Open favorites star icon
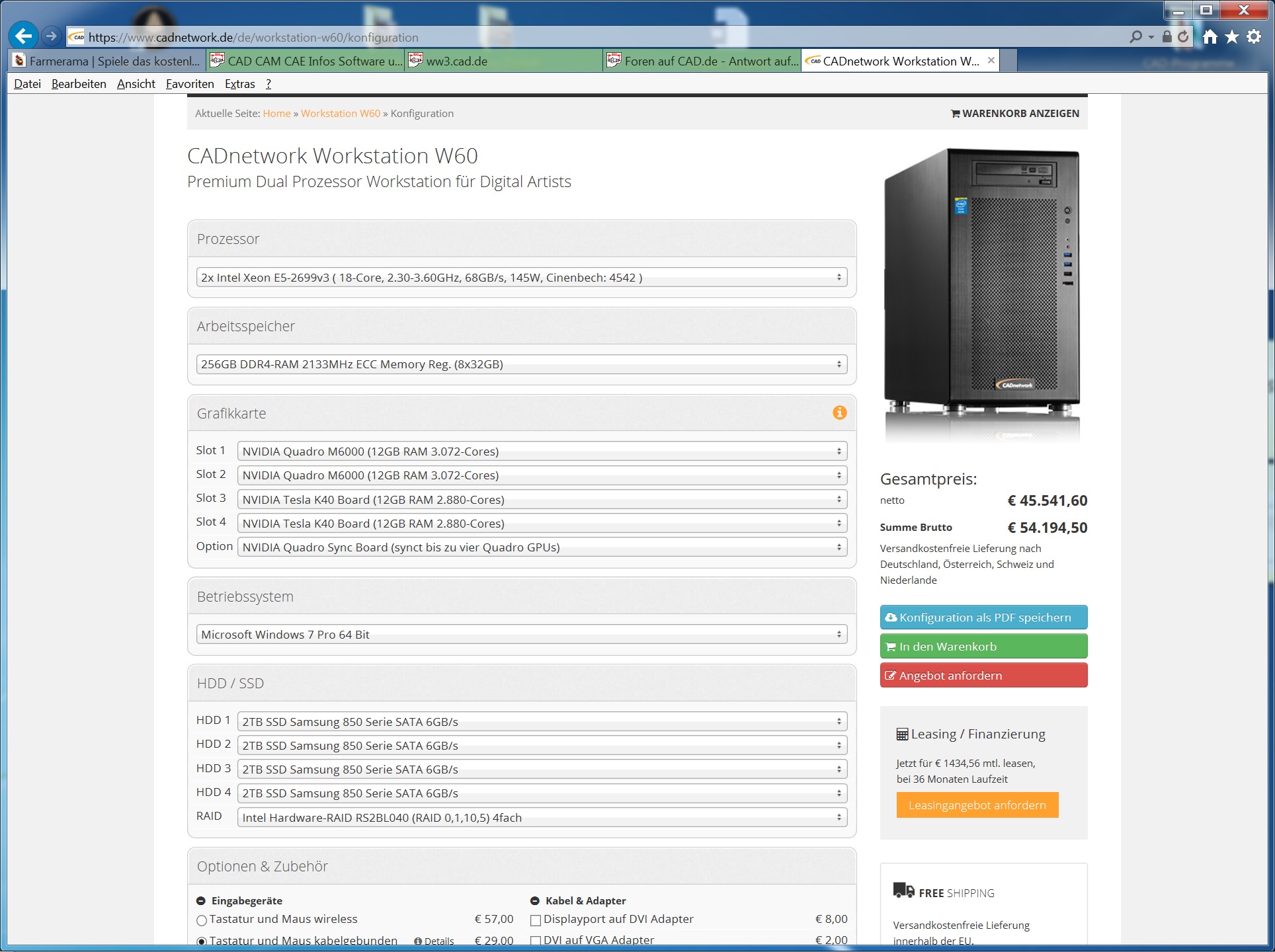This screenshot has height=952, width=1275. 1231,37
